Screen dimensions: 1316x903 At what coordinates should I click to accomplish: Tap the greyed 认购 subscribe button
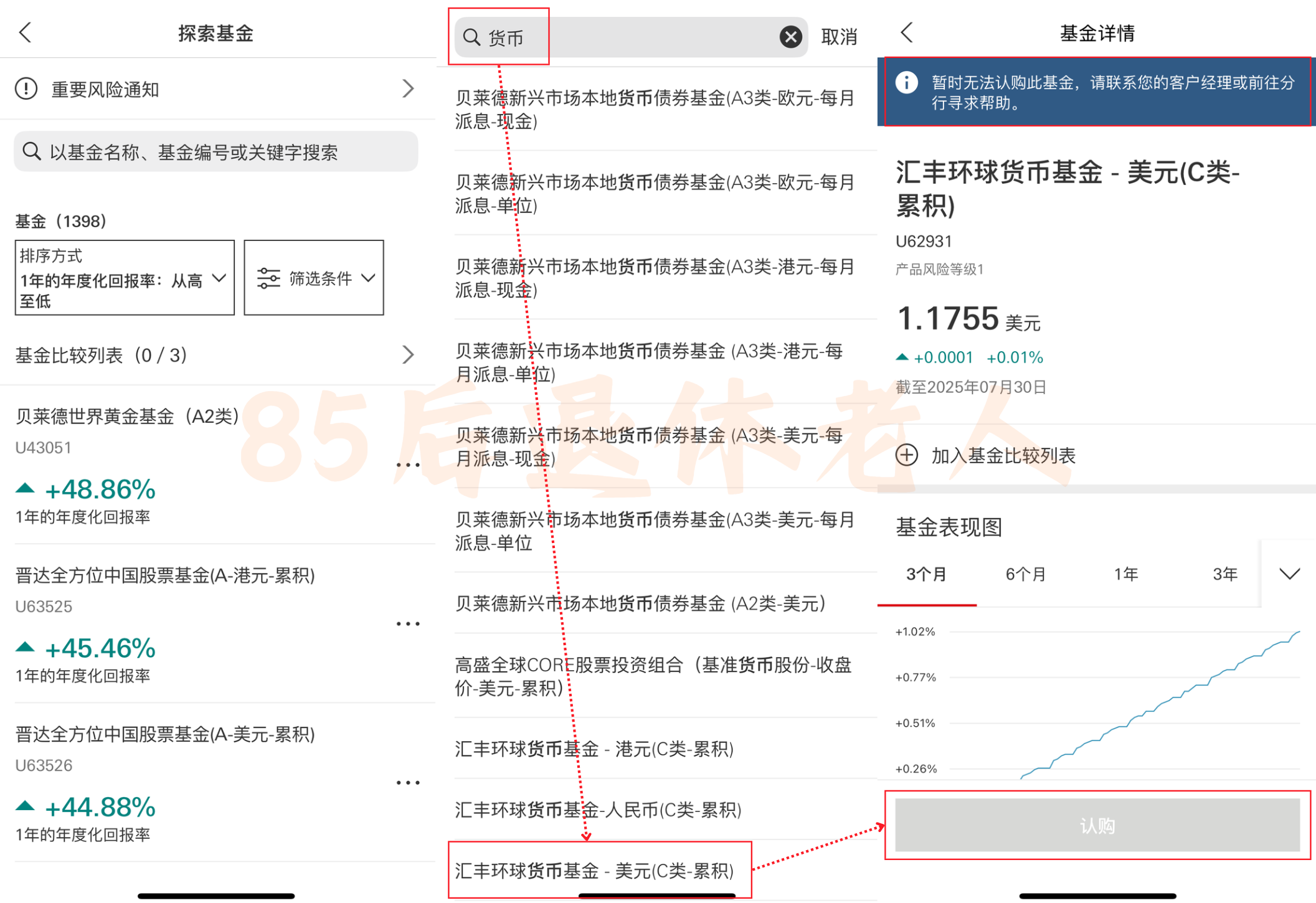pyautogui.click(x=1097, y=826)
